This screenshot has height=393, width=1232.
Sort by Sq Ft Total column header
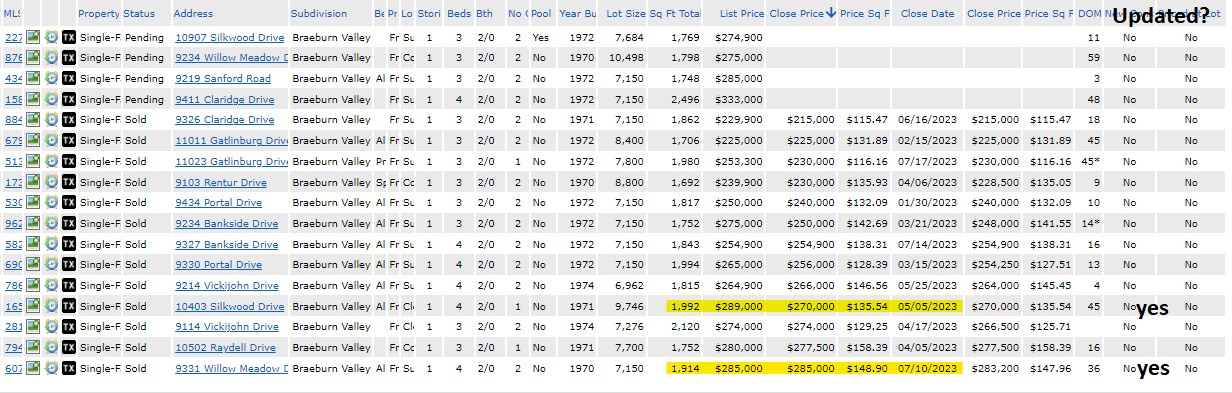pos(676,14)
